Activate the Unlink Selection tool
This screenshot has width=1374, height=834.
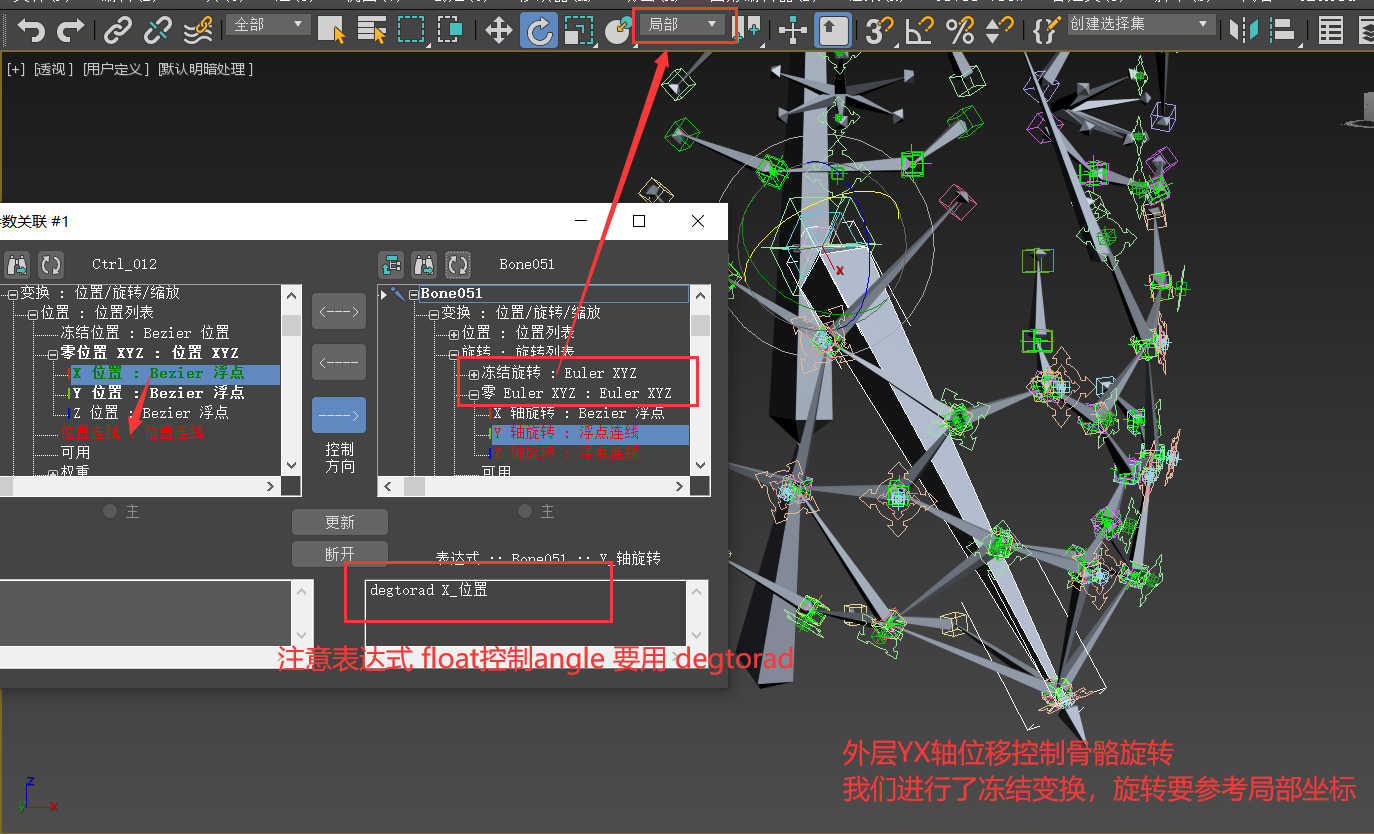click(x=157, y=30)
